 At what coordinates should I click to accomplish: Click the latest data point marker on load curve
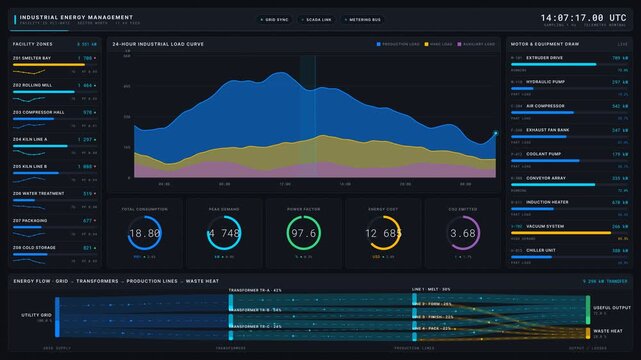(x=495, y=133)
